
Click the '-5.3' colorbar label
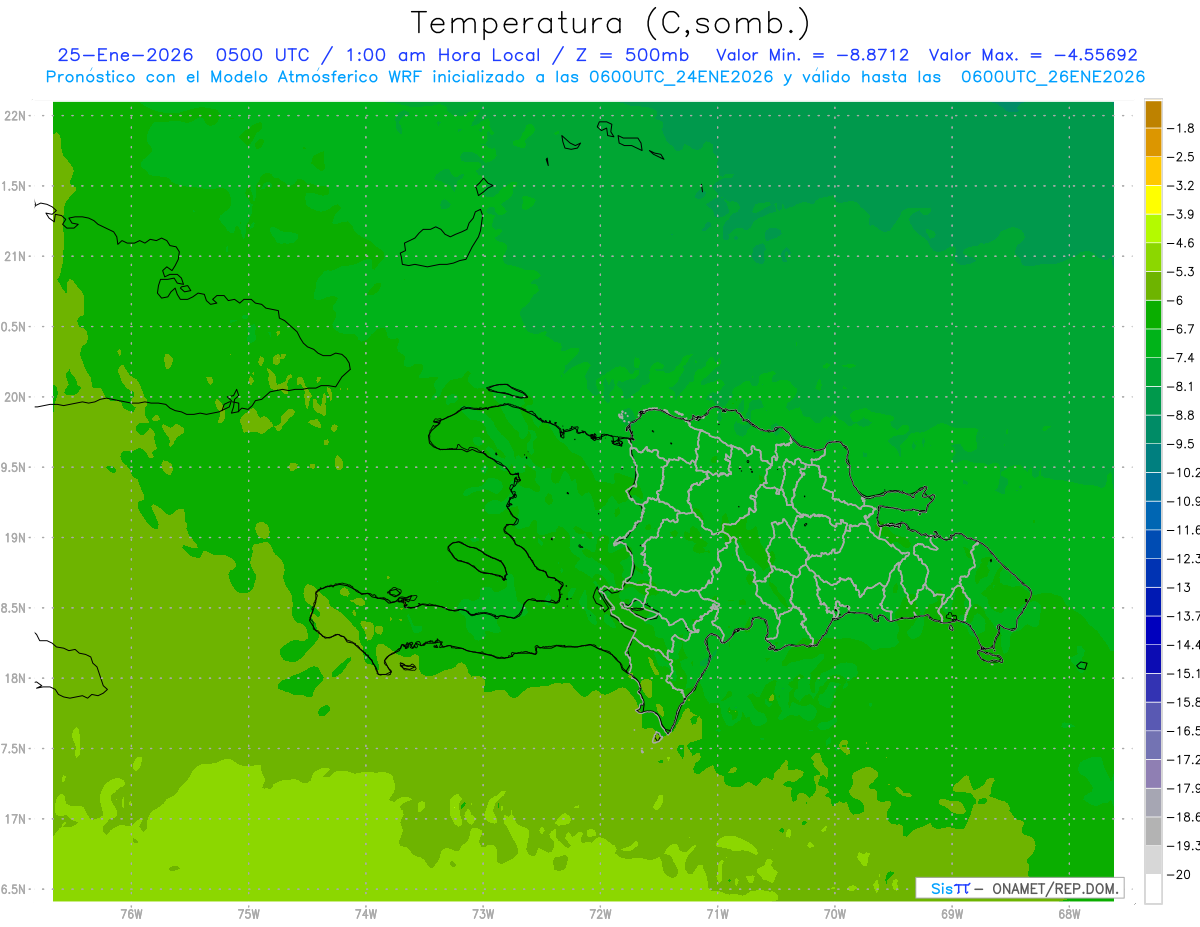coord(1181,272)
